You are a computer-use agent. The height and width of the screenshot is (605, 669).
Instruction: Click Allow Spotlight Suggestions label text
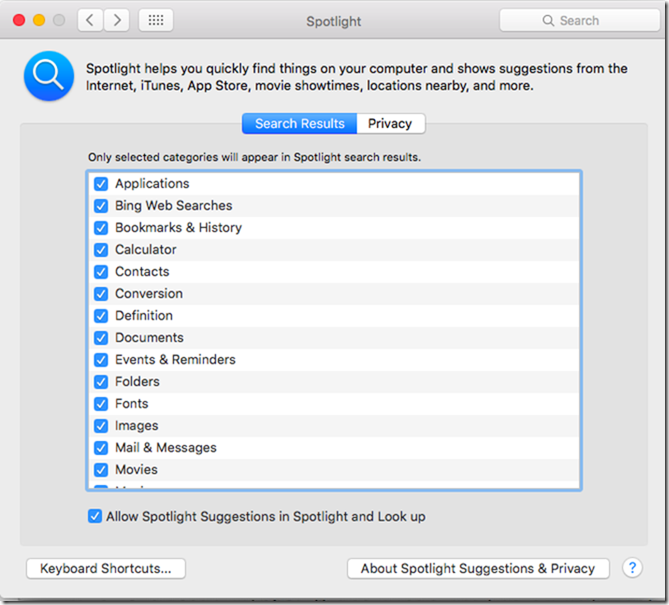(x=266, y=517)
